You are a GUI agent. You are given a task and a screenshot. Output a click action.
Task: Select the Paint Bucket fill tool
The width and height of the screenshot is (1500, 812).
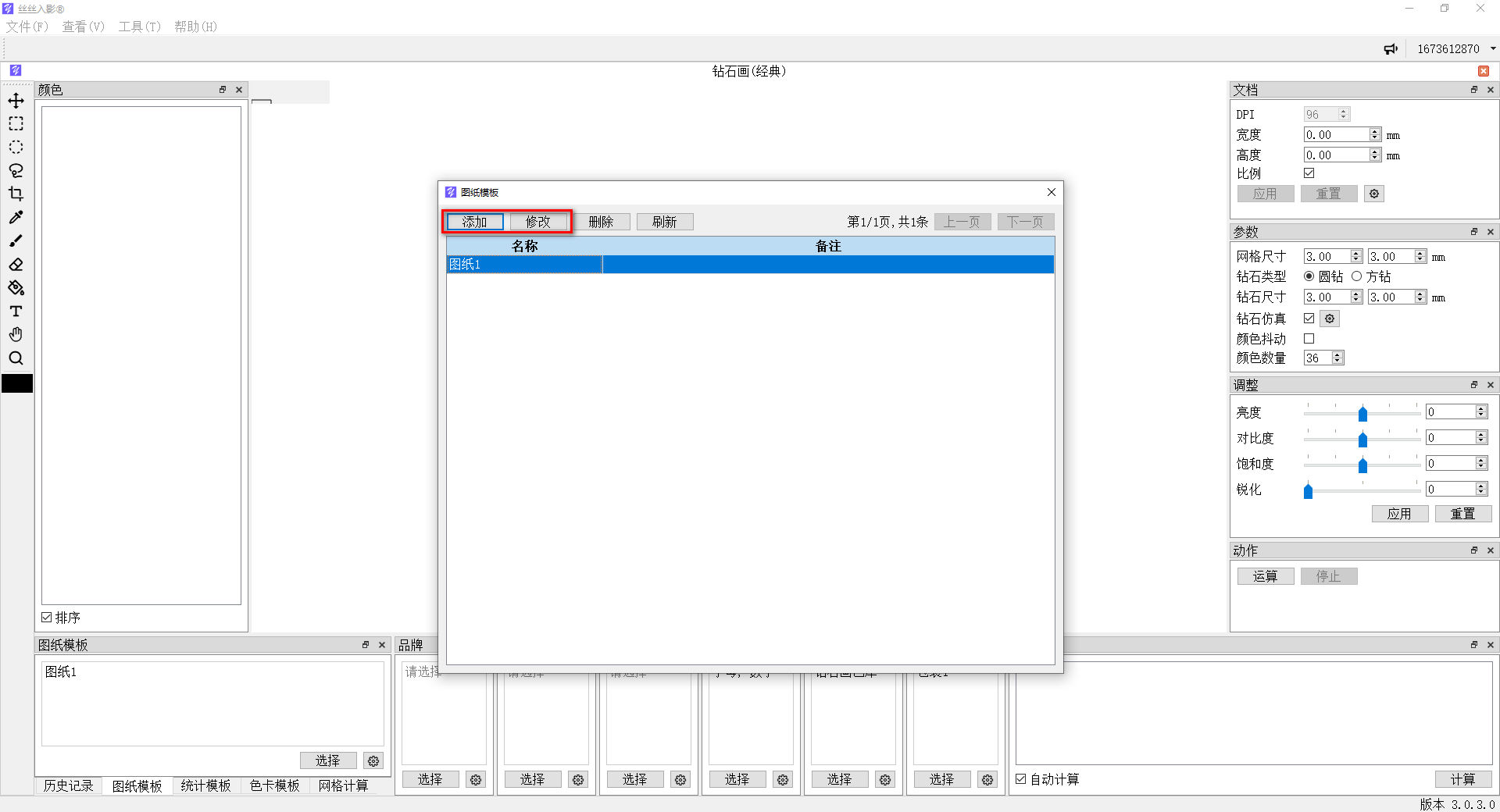pos(16,288)
